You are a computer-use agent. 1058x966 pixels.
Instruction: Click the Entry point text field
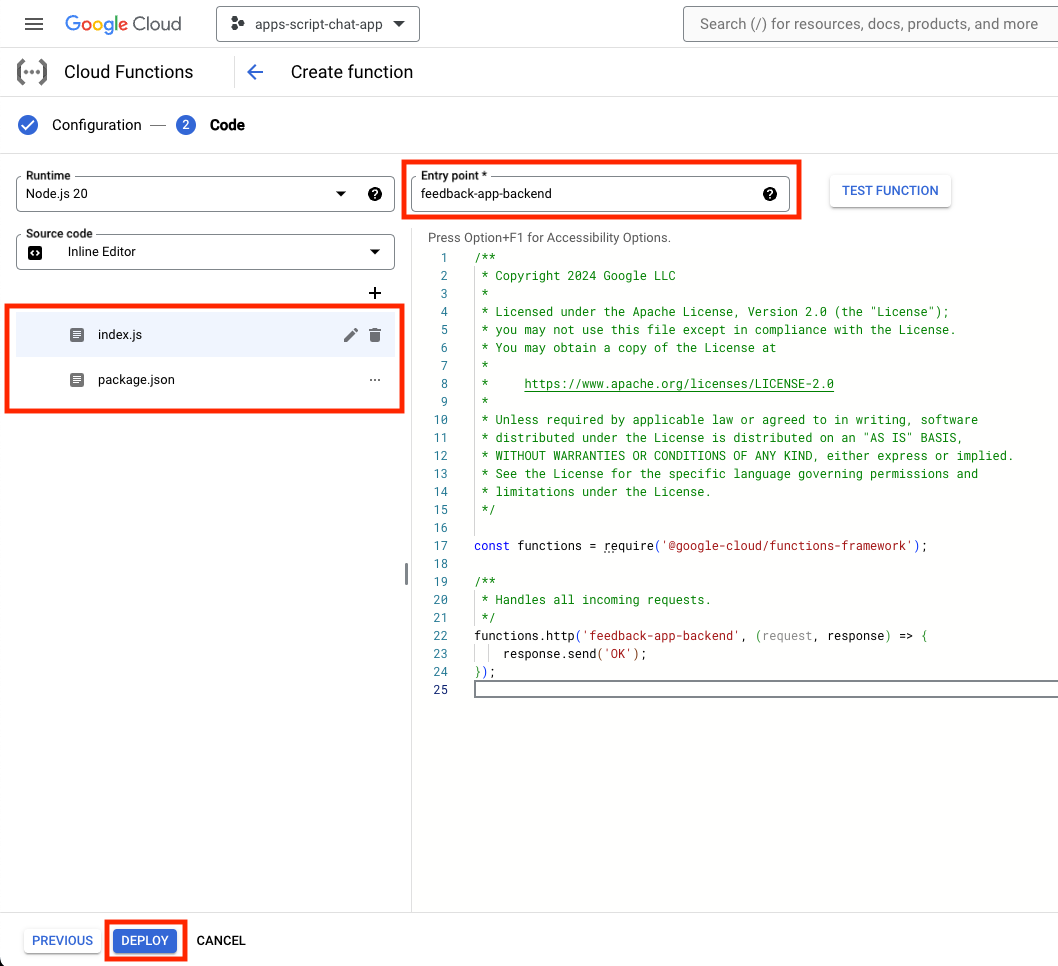(x=585, y=194)
